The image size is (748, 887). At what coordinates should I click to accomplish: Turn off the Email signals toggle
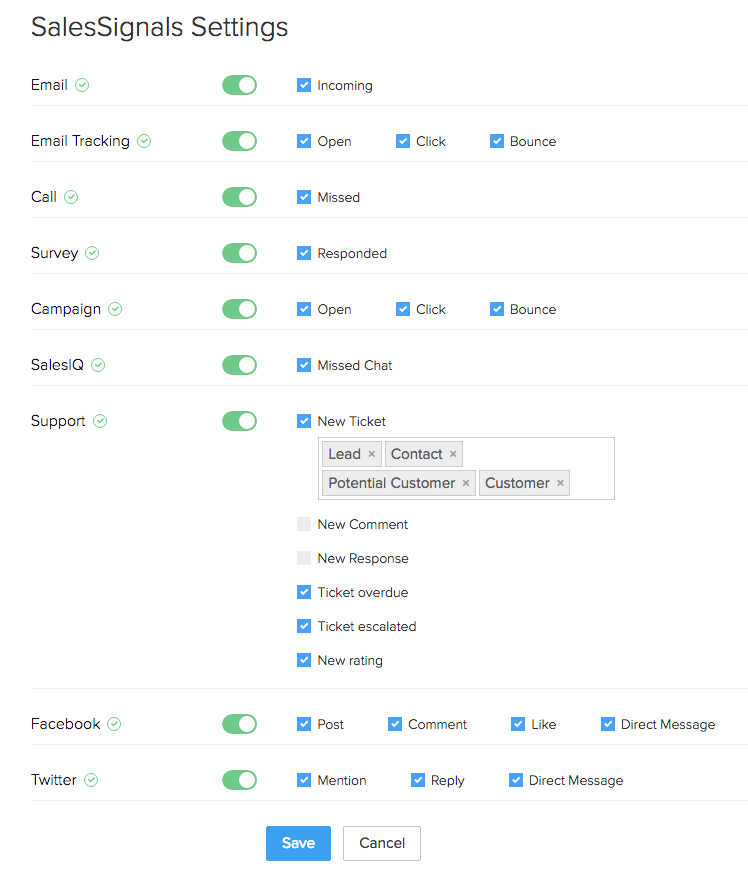pyautogui.click(x=239, y=85)
